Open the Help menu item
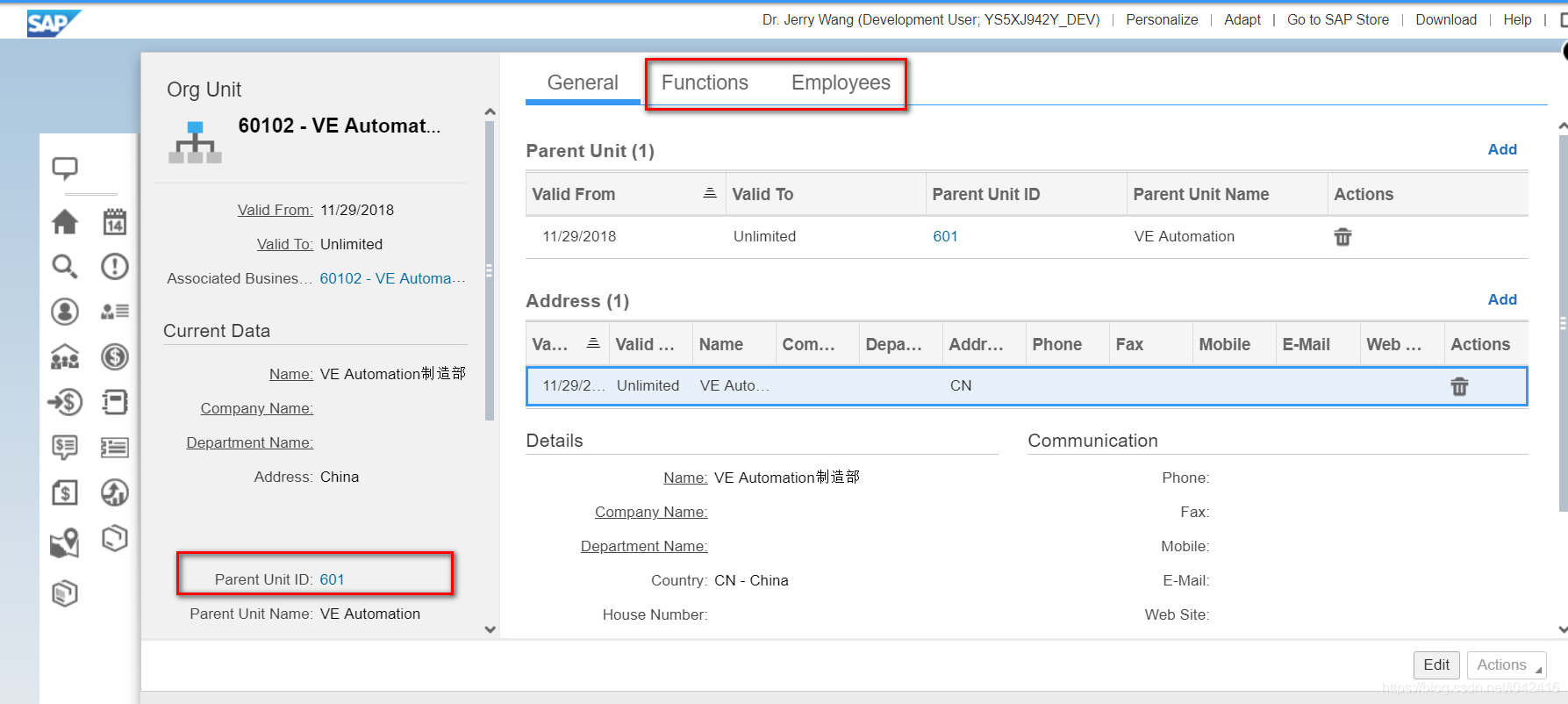This screenshot has width=1568, height=704. pos(1517,19)
